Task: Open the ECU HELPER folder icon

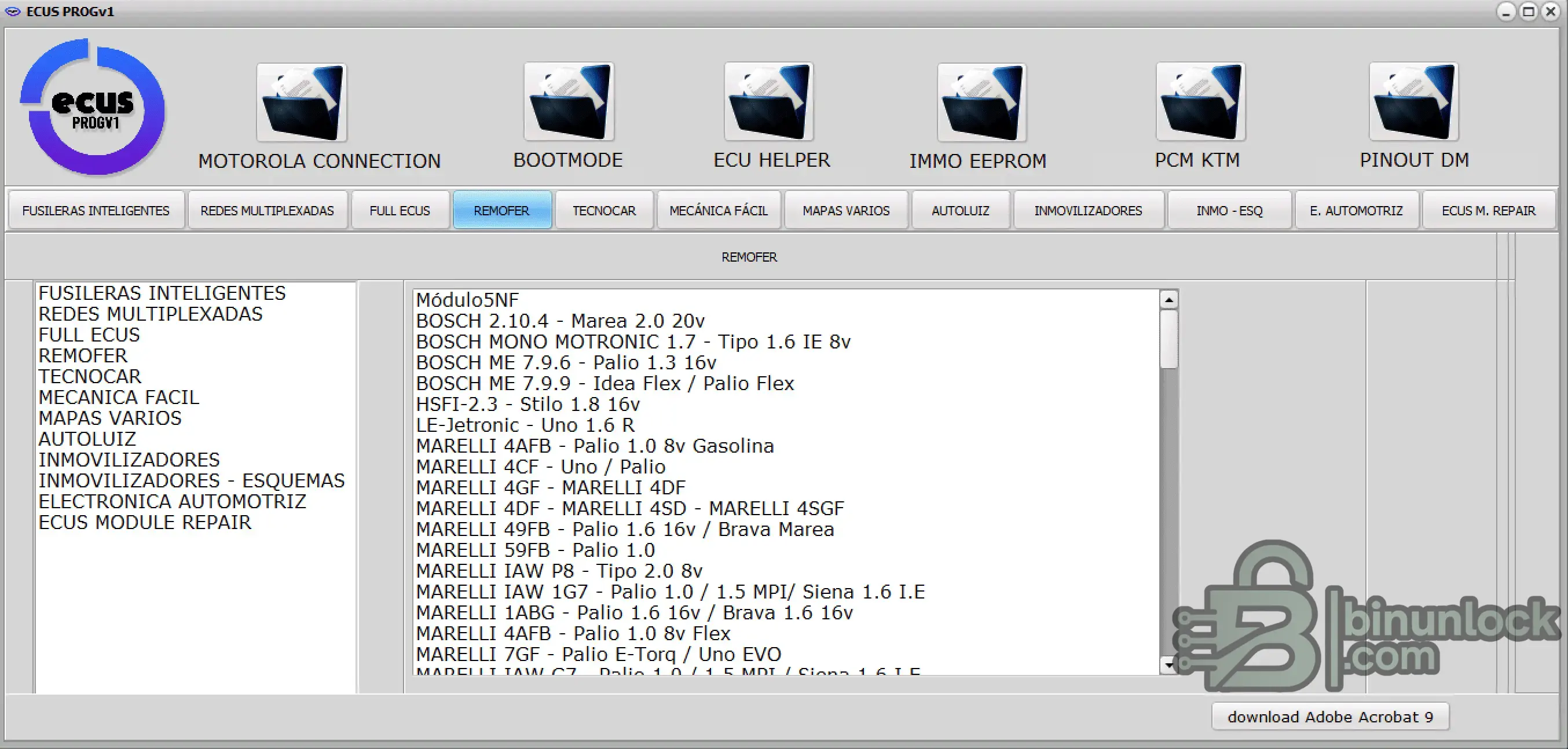Action: (x=769, y=102)
